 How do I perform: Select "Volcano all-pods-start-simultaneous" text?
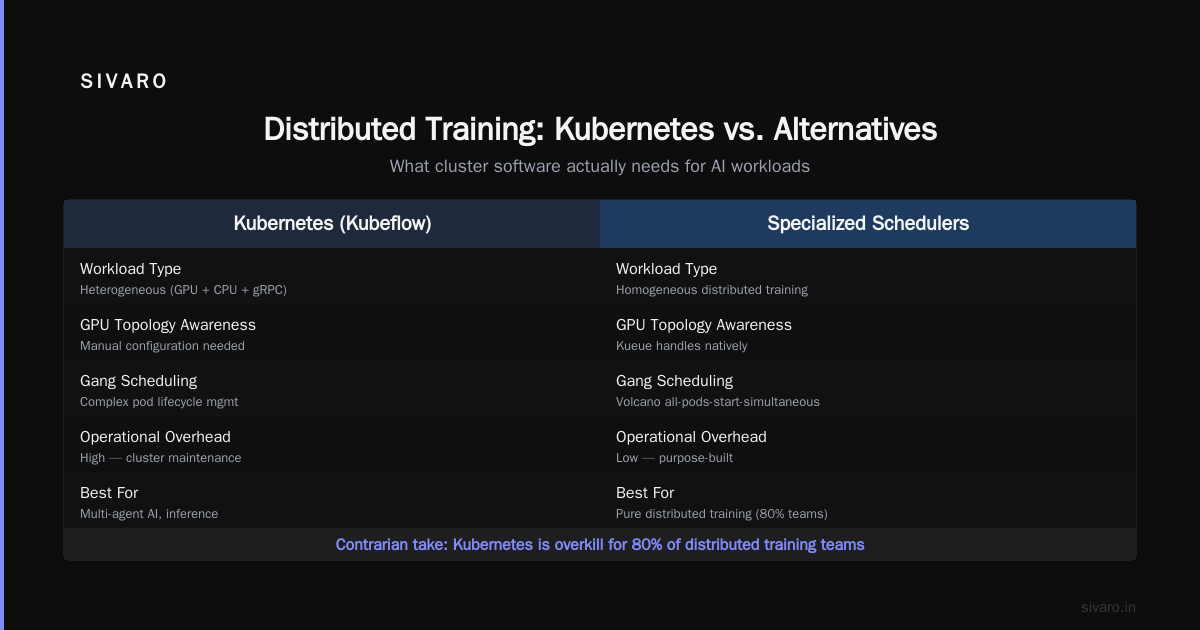pos(718,402)
